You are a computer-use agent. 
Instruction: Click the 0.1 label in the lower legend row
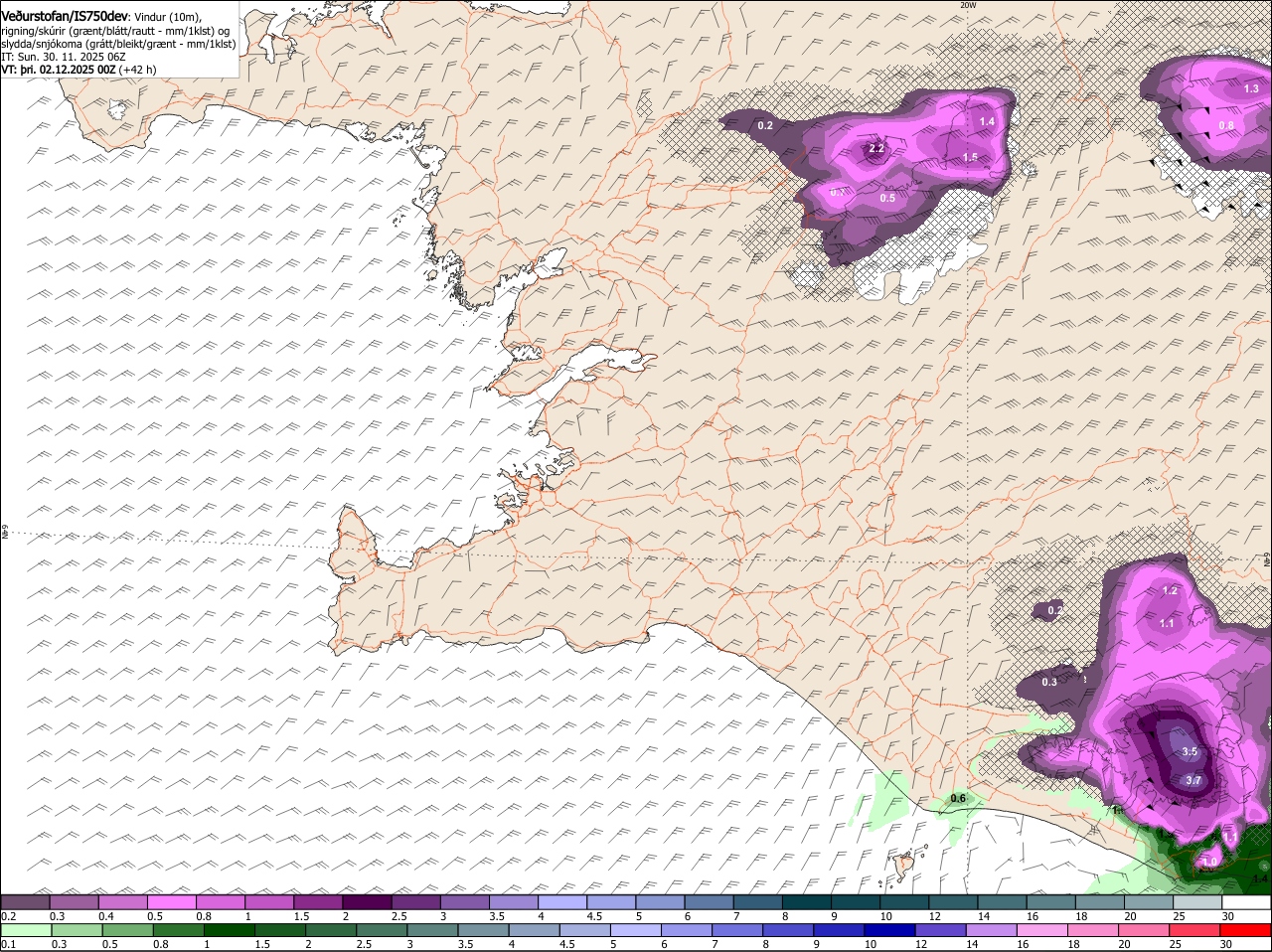tap(9, 944)
